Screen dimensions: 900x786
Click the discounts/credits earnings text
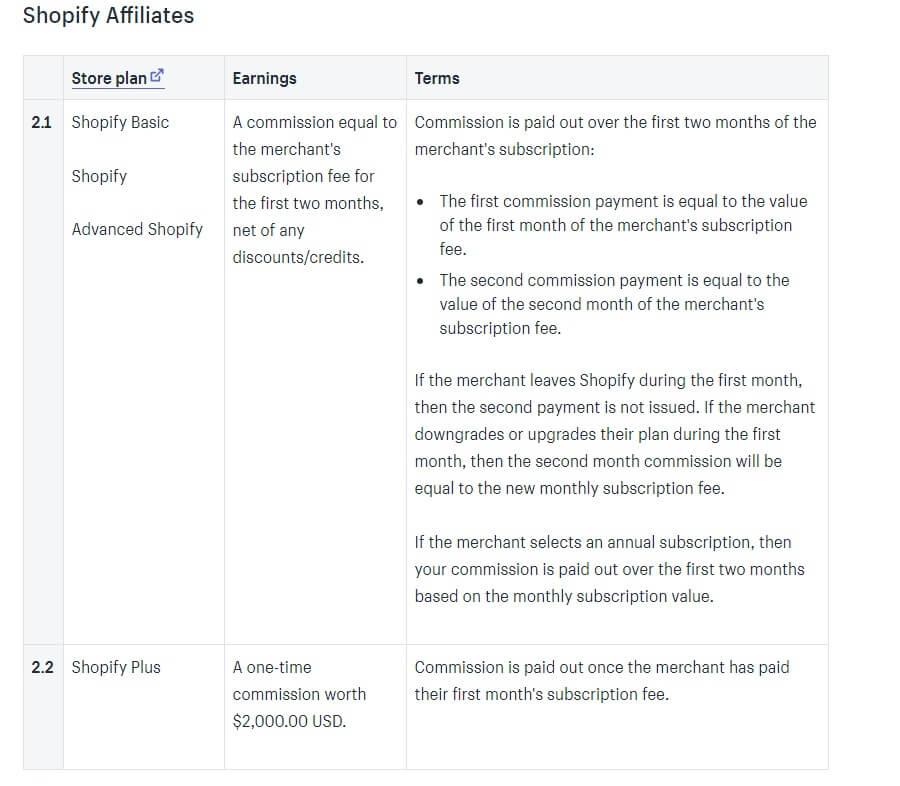coord(298,257)
